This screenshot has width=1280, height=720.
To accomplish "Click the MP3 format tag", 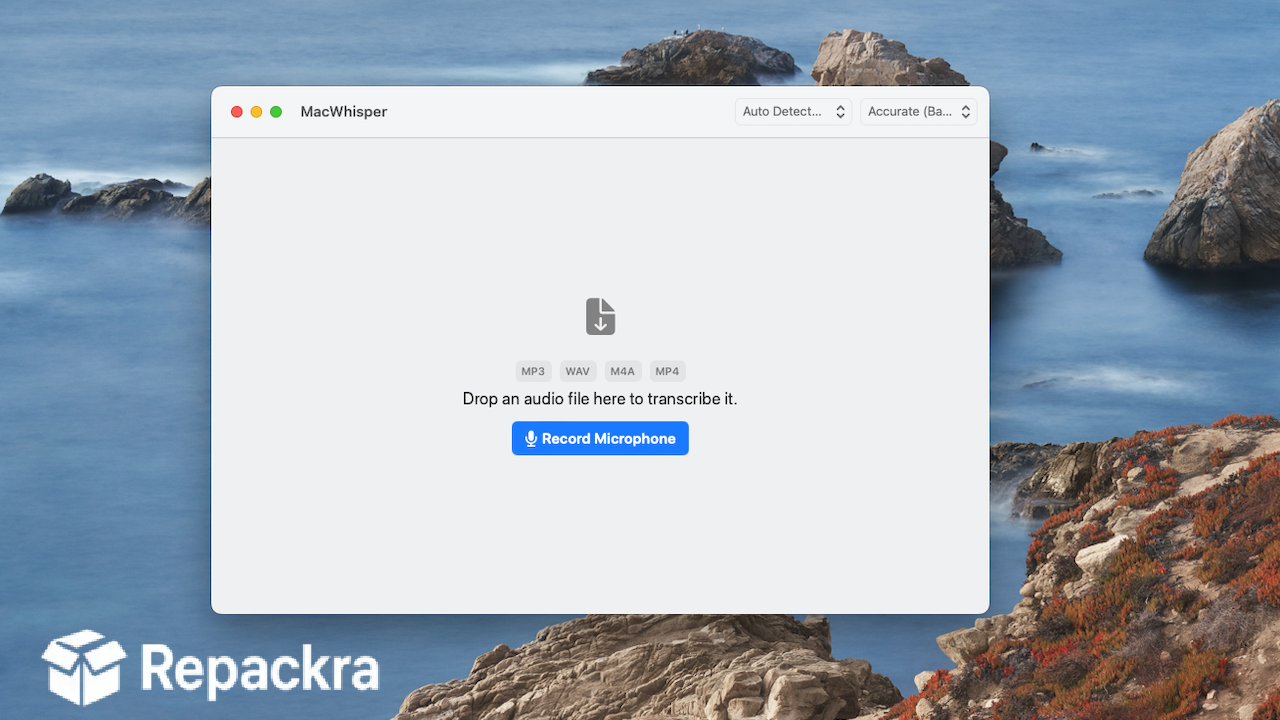I will [x=533, y=371].
